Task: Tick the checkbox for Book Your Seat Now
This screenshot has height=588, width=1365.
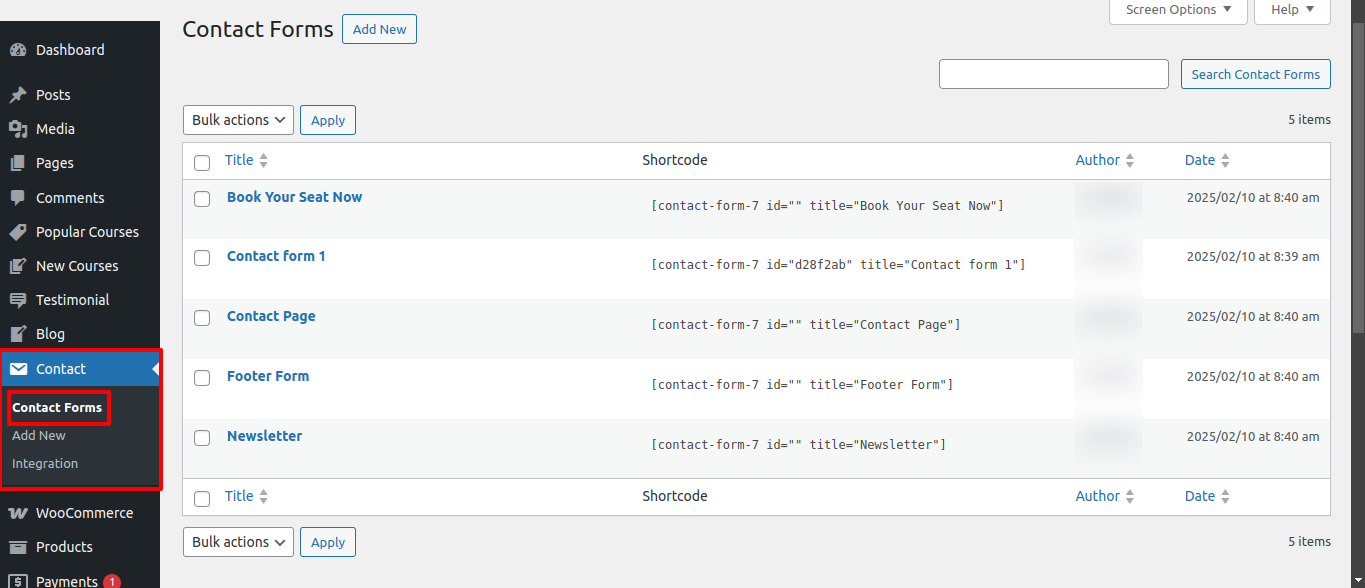Action: (202, 199)
